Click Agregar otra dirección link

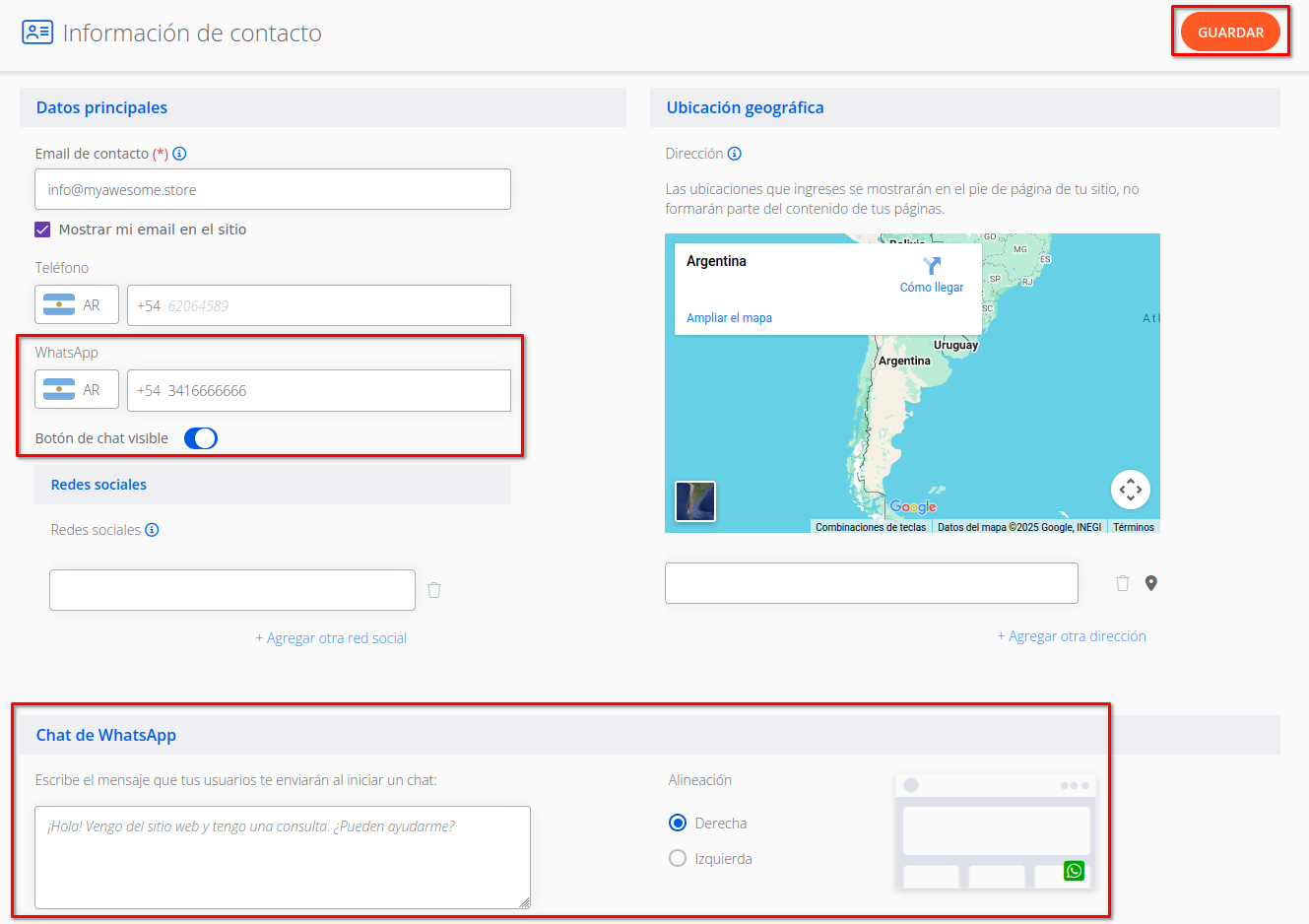click(1072, 636)
